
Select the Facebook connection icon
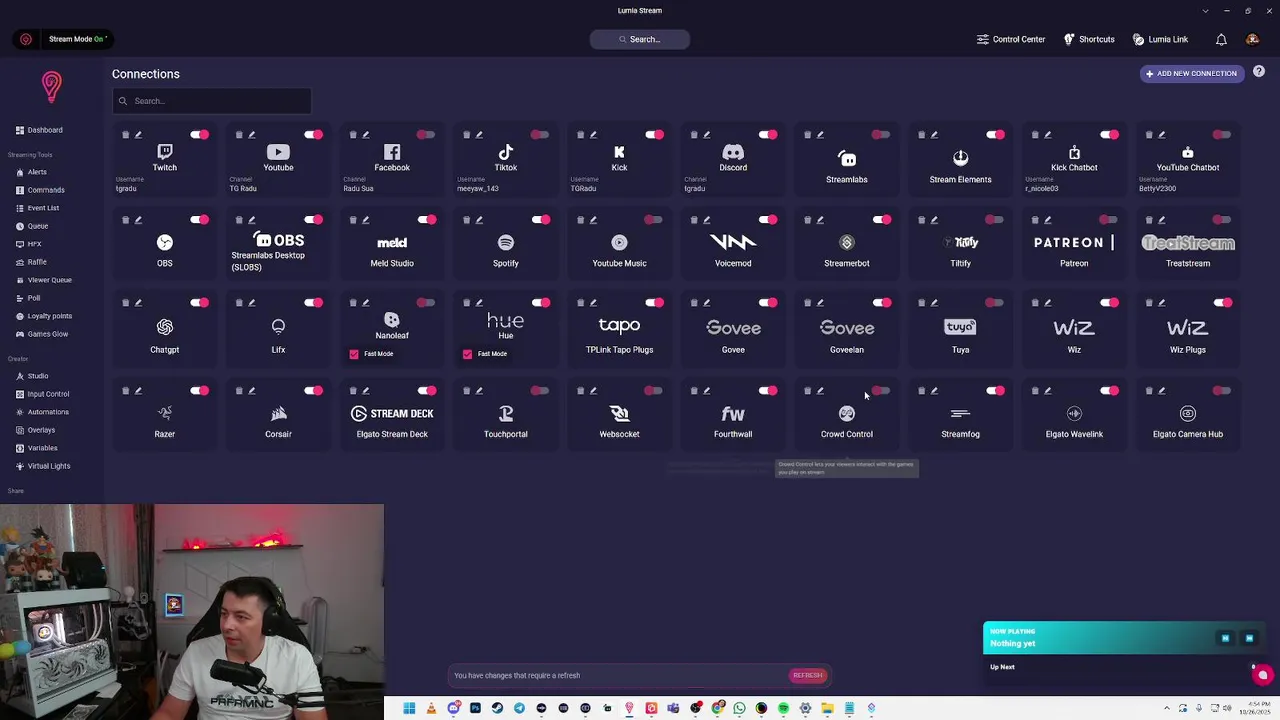392,152
